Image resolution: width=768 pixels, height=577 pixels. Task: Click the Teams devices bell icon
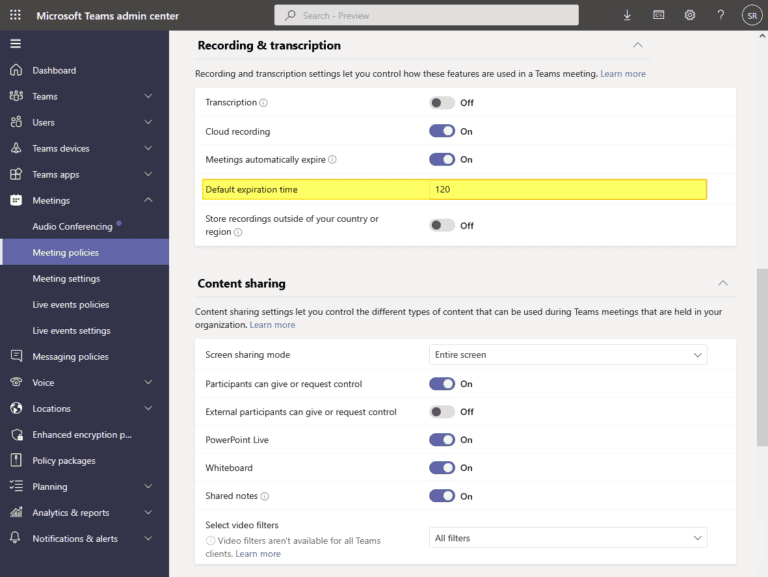pyautogui.click(x=16, y=148)
